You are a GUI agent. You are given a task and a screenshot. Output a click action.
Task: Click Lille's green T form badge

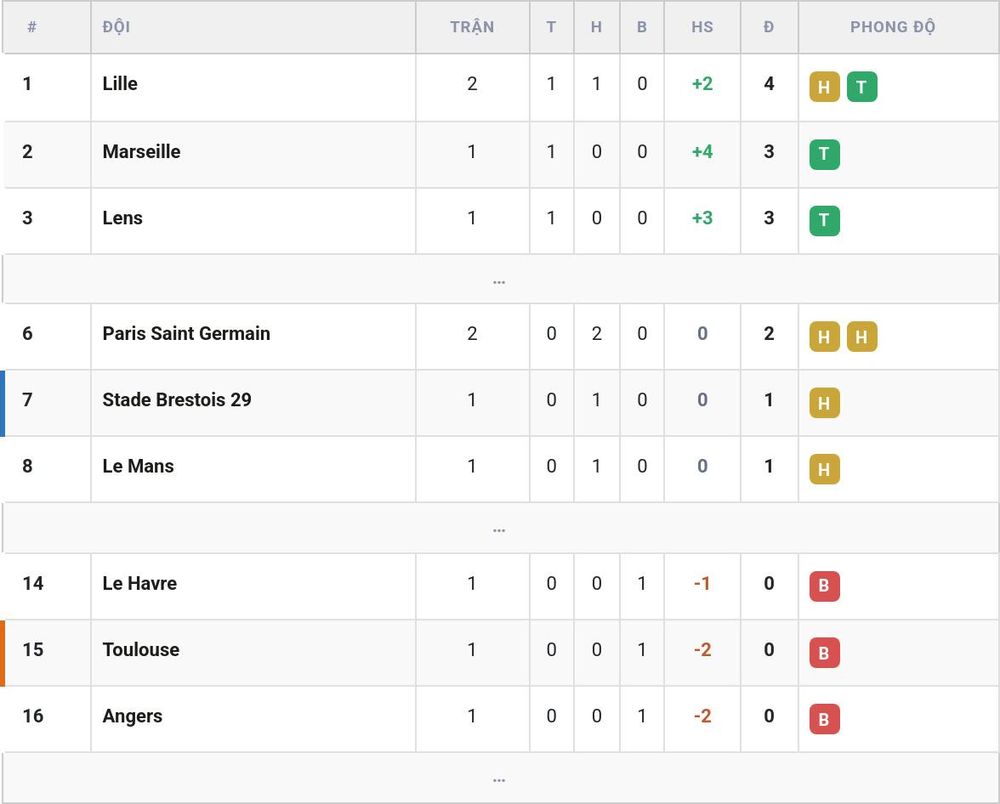862,87
